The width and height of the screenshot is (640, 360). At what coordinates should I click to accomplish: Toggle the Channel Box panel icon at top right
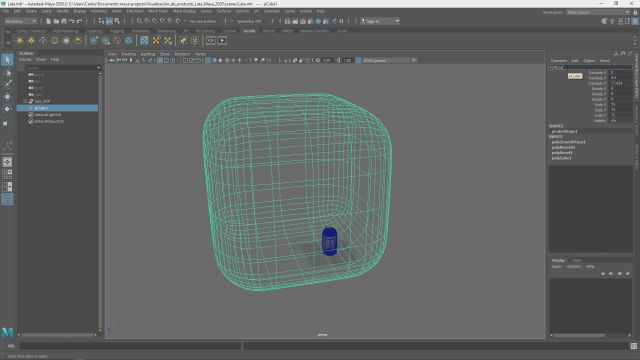(635, 21)
